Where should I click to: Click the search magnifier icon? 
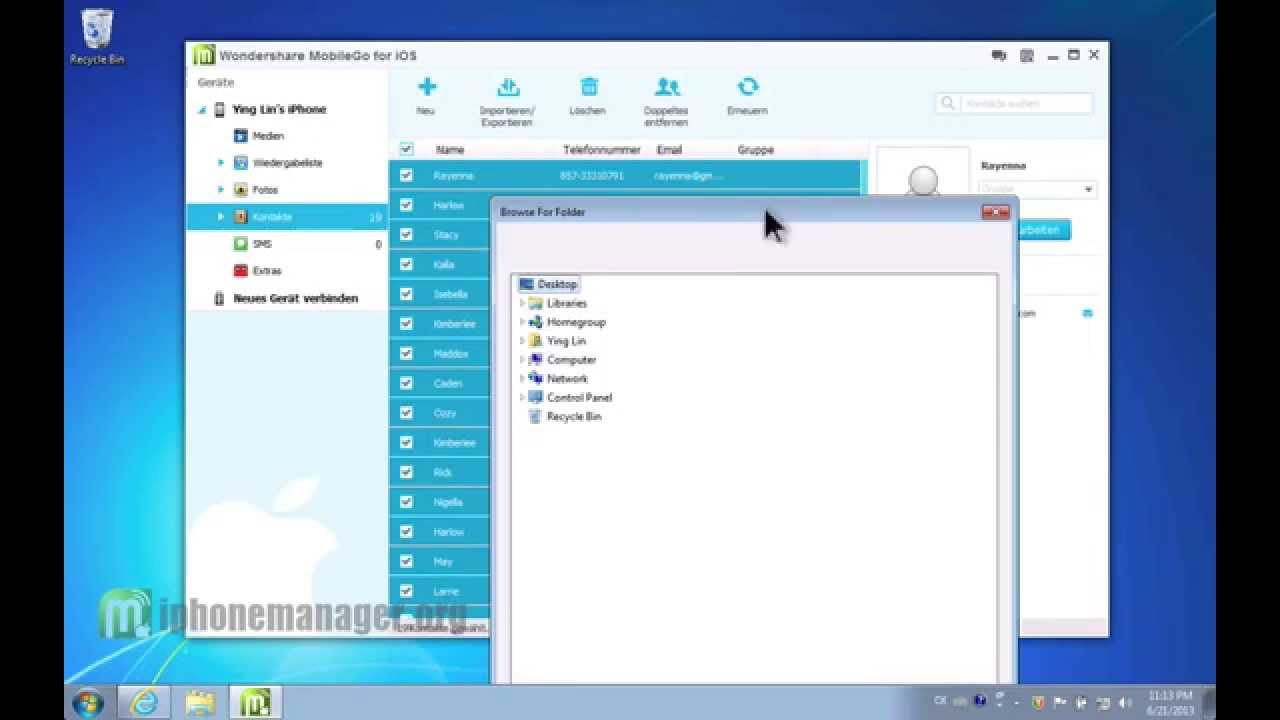[947, 103]
